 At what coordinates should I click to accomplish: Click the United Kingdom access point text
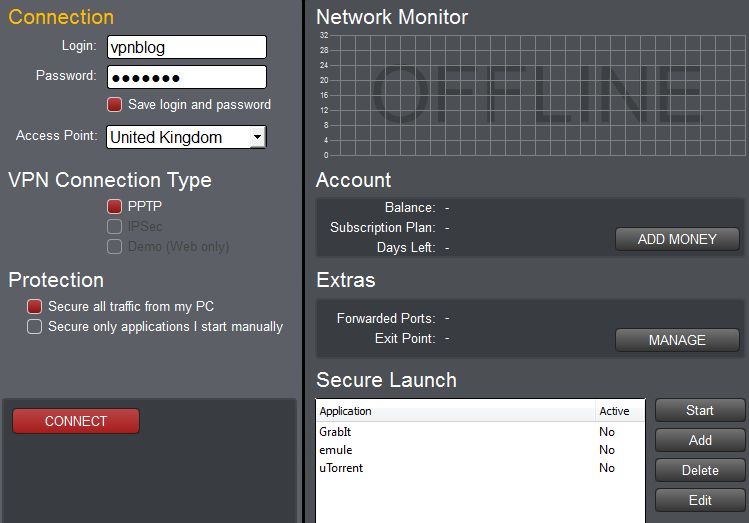click(166, 138)
